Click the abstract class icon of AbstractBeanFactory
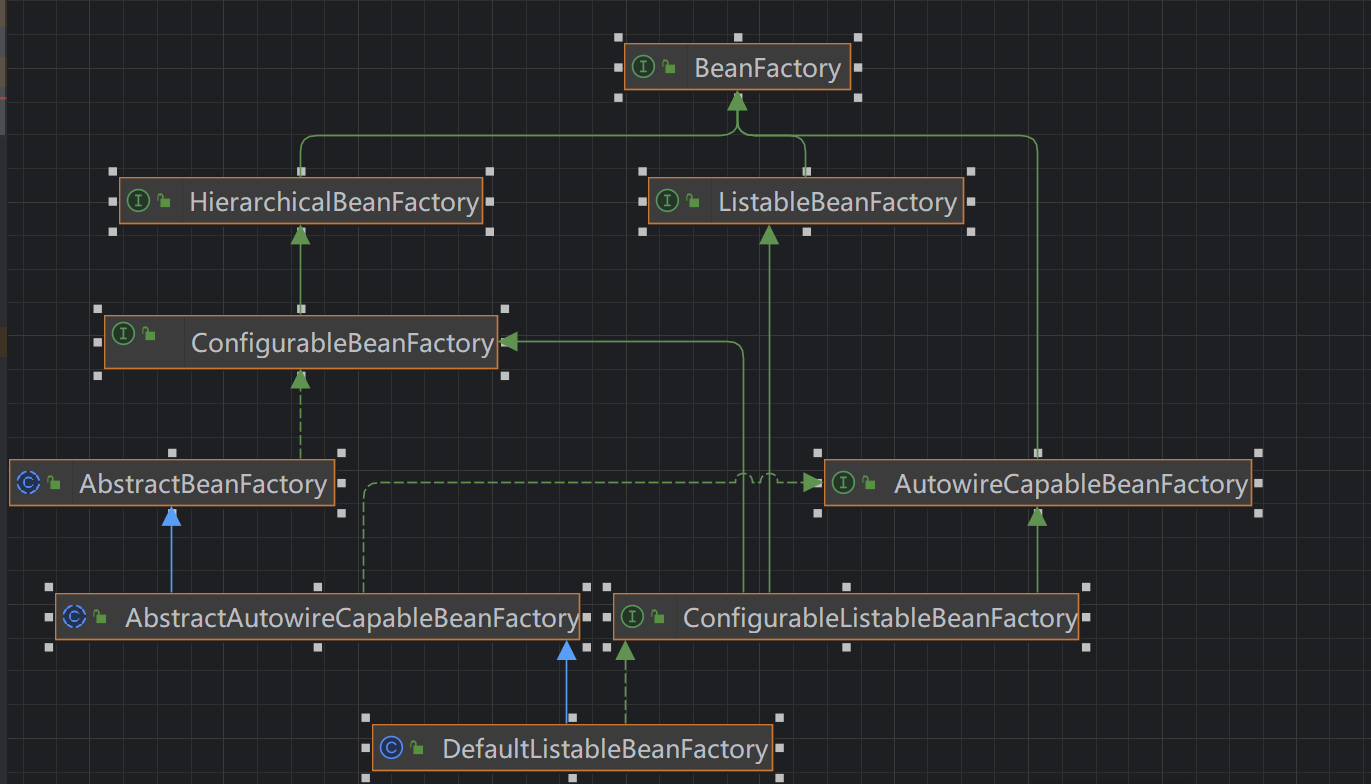 point(28,483)
